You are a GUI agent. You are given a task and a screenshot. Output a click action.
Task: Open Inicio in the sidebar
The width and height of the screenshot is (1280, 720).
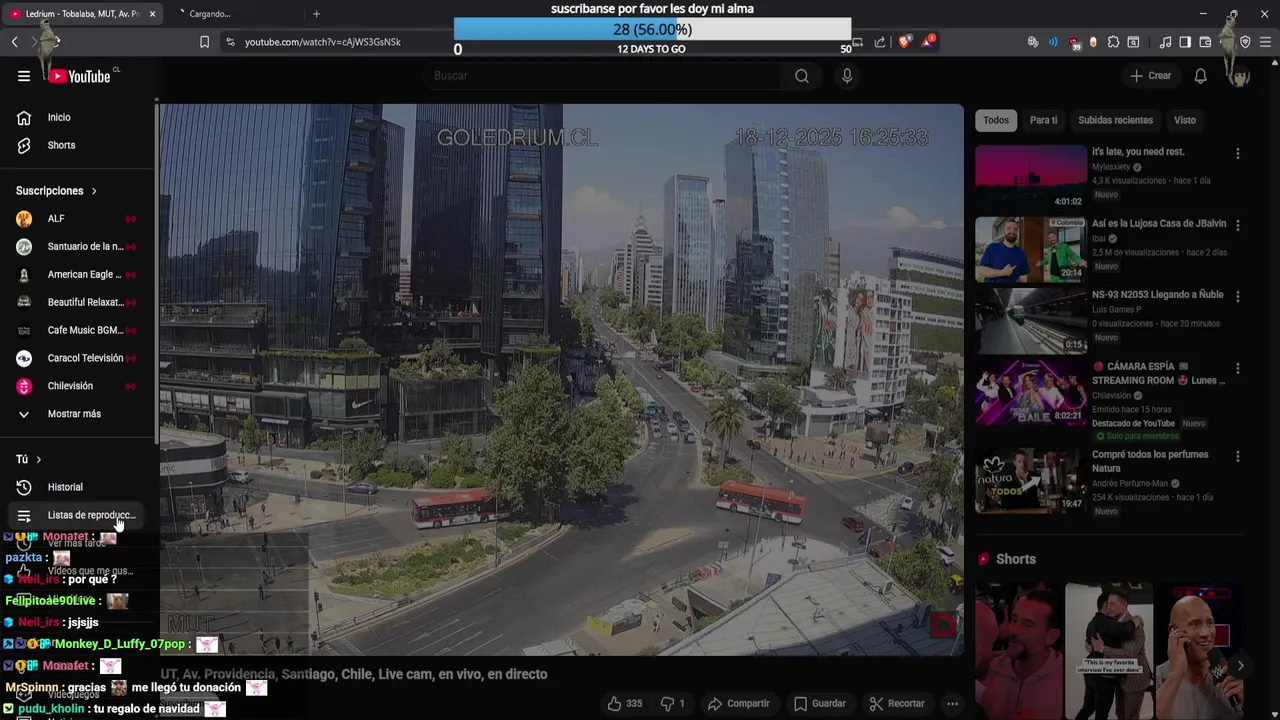pos(78,118)
